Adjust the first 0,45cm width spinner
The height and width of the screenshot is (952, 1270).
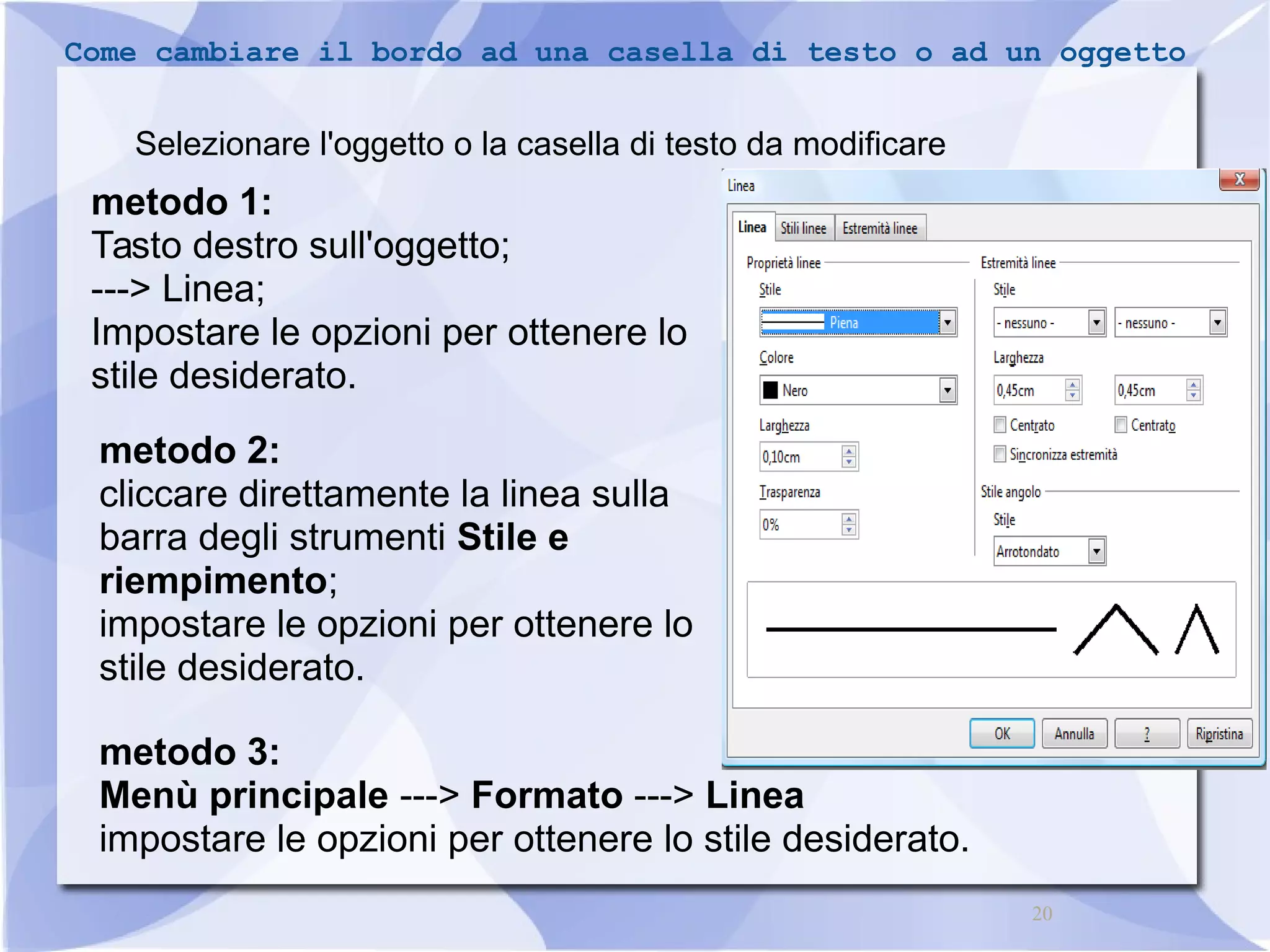point(1072,390)
